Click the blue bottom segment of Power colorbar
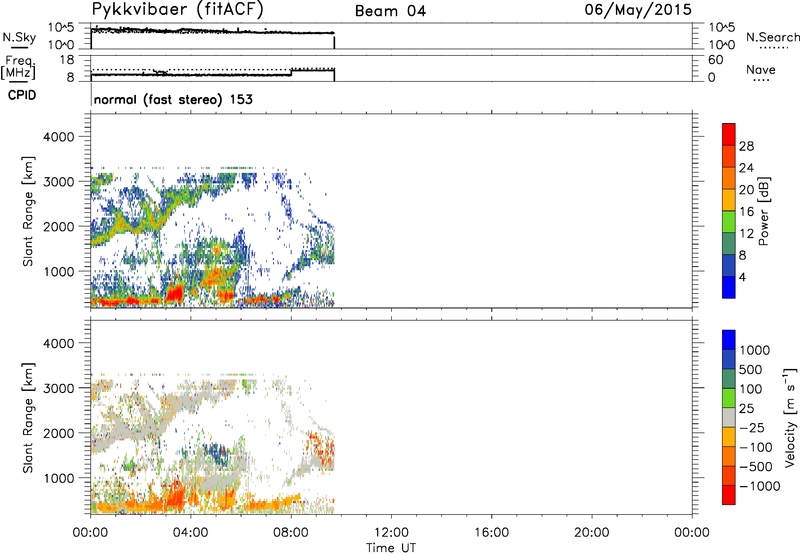Image resolution: width=800 pixels, height=554 pixels. [x=729, y=287]
